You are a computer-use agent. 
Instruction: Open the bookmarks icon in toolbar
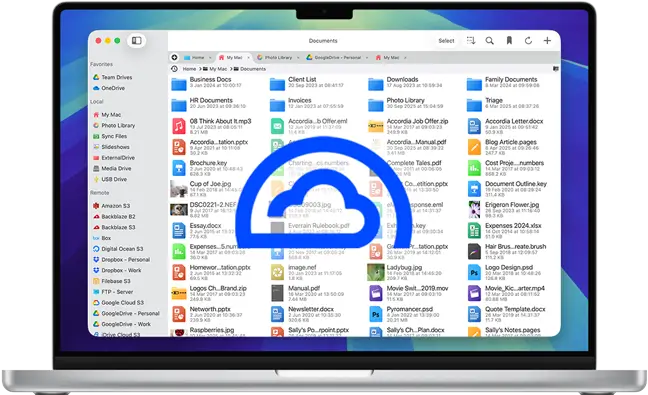coord(509,40)
